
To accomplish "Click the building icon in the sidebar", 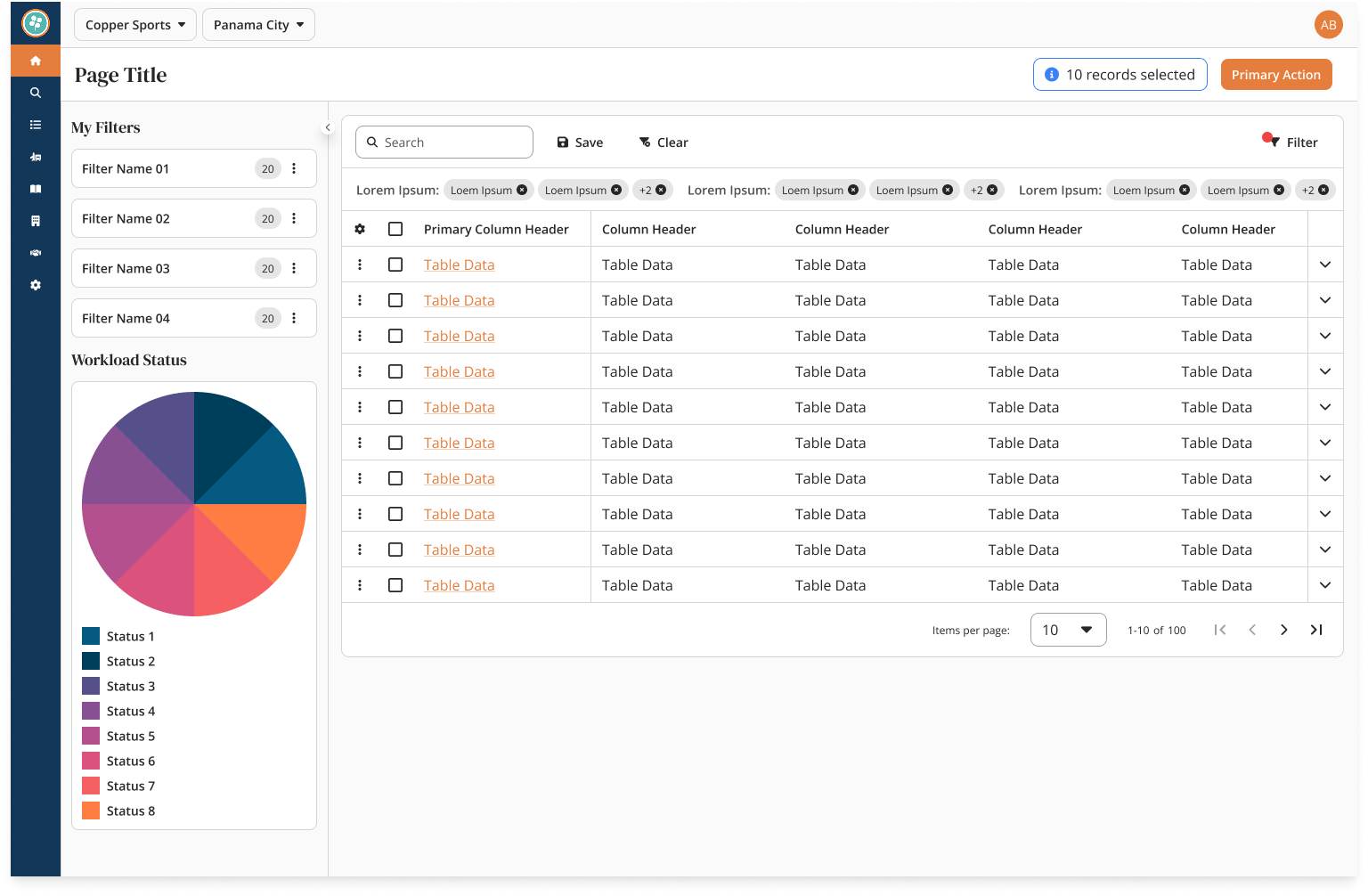I will click(x=36, y=221).
